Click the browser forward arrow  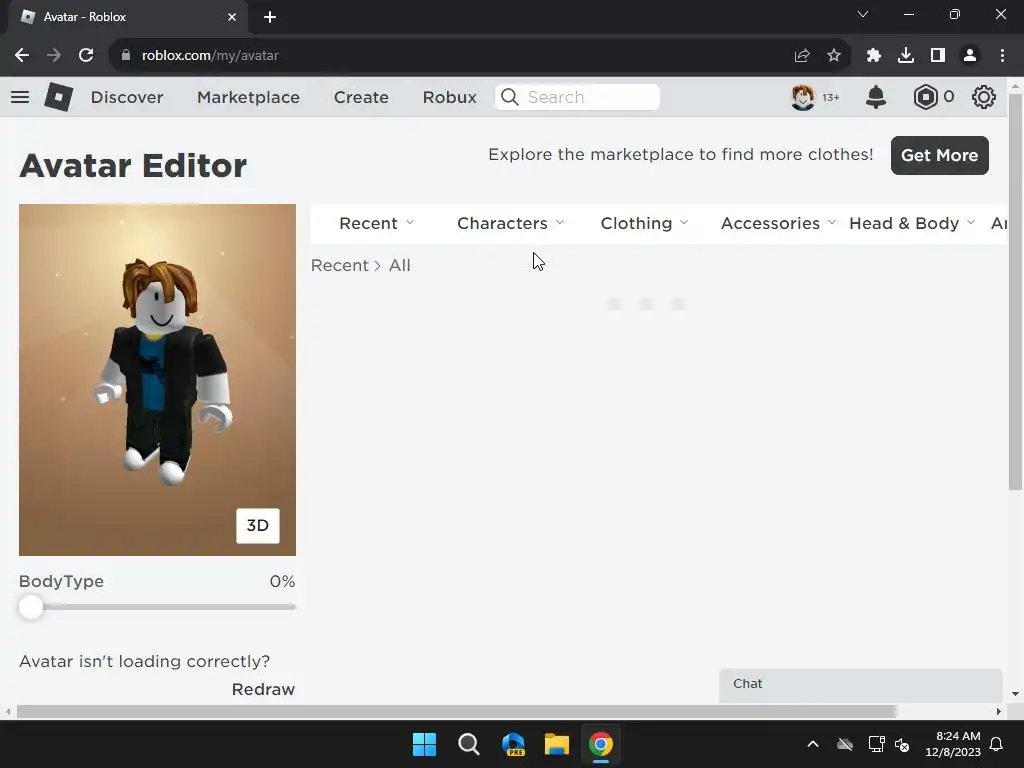(54, 56)
